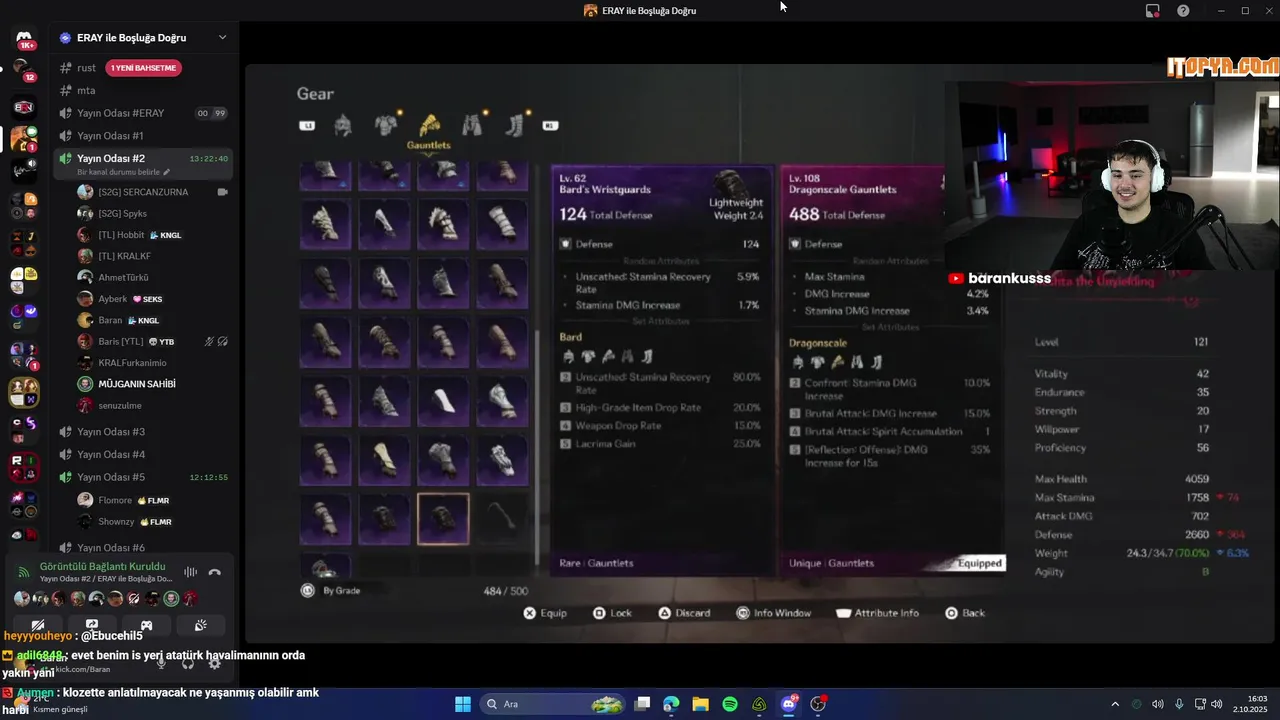Join voice channel Yayın Odası #5

coord(143,477)
